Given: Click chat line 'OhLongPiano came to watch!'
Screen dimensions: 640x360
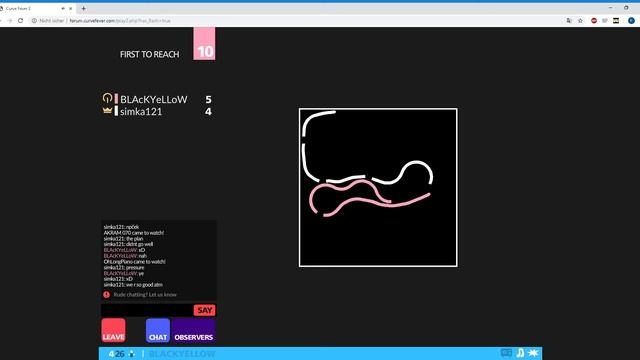Looking at the screenshot, I should 134,262.
